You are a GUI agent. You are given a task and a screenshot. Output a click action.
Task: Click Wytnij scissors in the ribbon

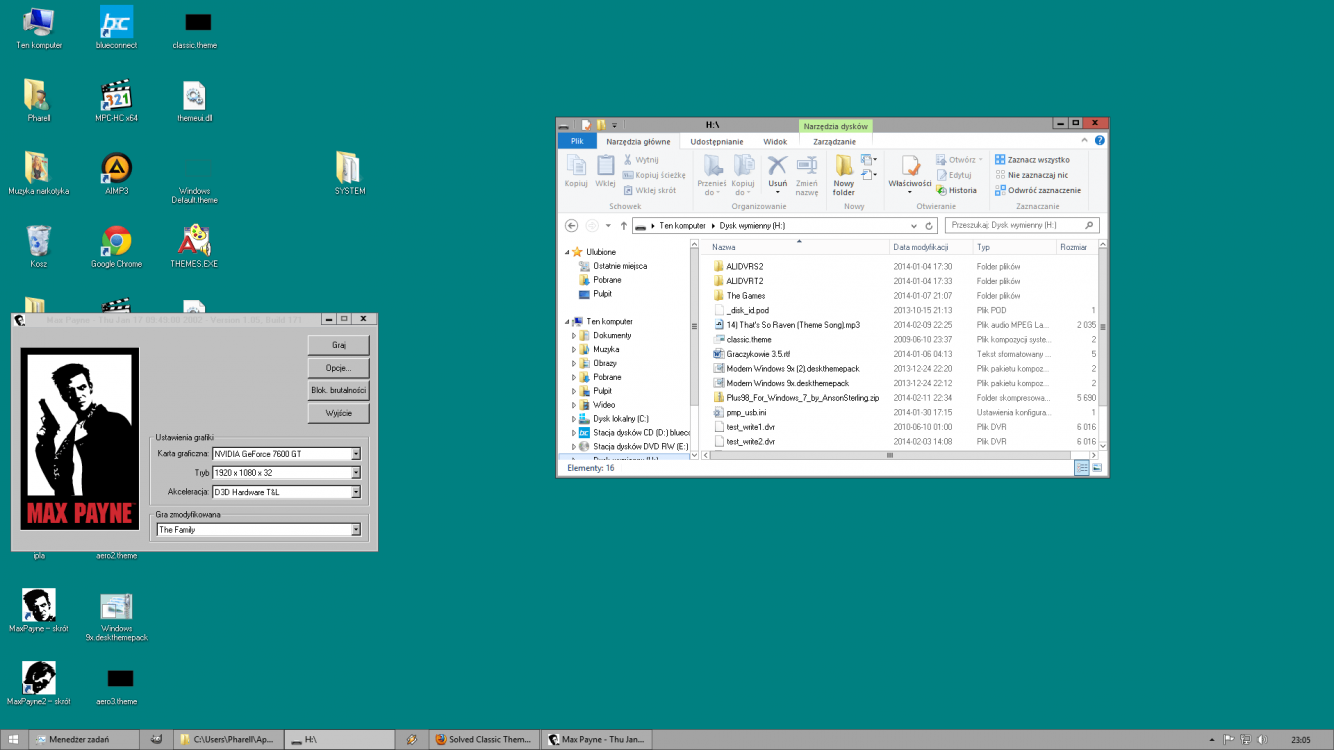click(x=640, y=160)
